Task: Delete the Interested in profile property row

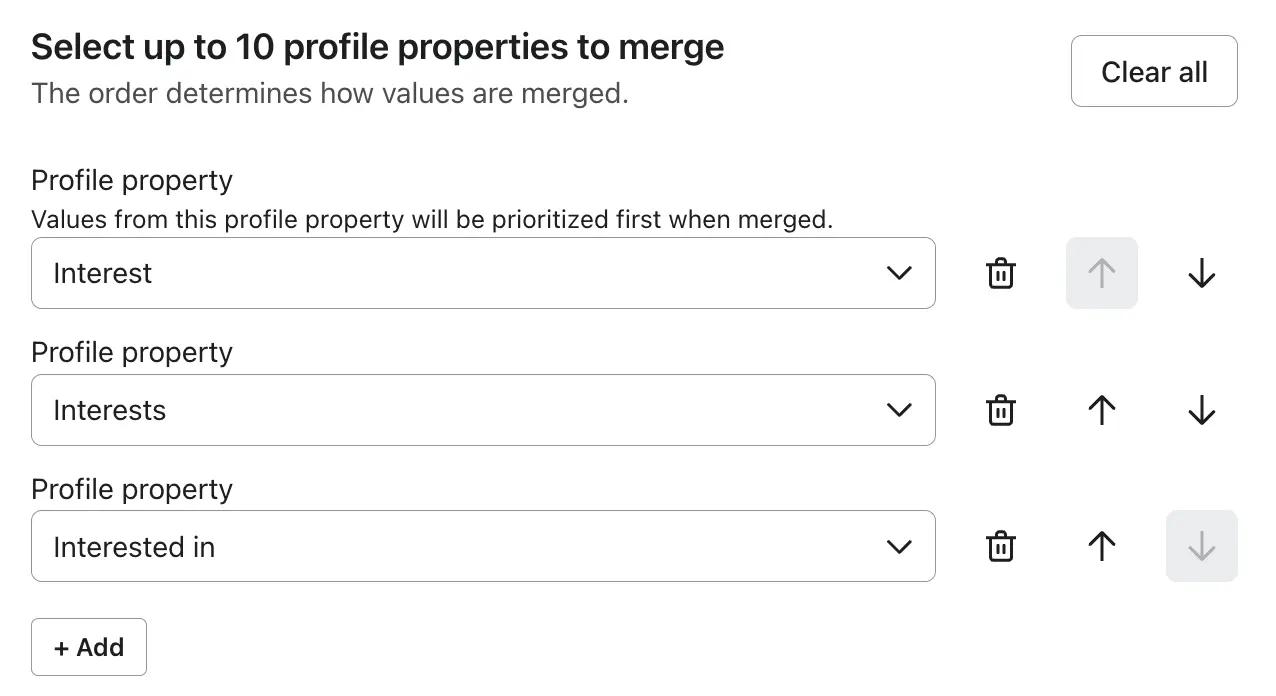Action: [x=999, y=546]
